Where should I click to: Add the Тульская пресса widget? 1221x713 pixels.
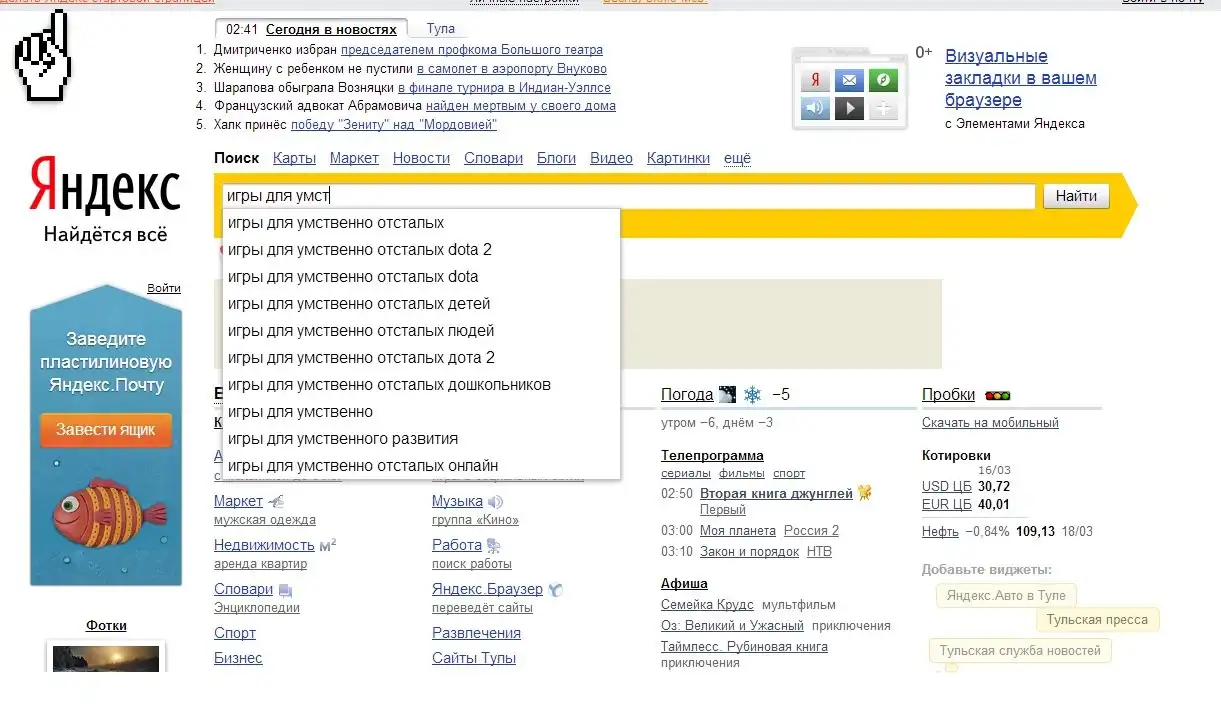pyautogui.click(x=1097, y=620)
